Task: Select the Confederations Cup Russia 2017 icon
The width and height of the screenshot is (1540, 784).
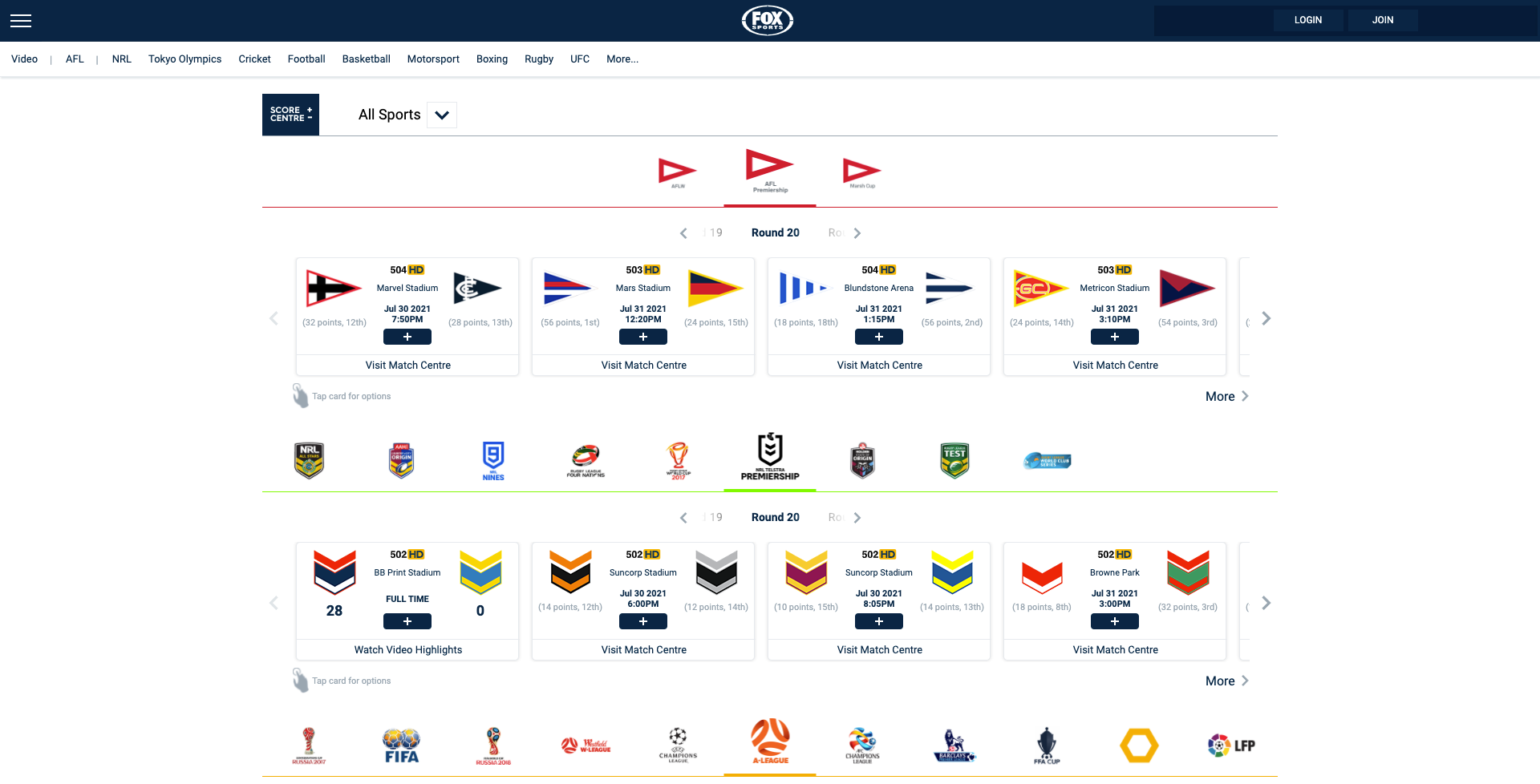Action: tap(309, 746)
